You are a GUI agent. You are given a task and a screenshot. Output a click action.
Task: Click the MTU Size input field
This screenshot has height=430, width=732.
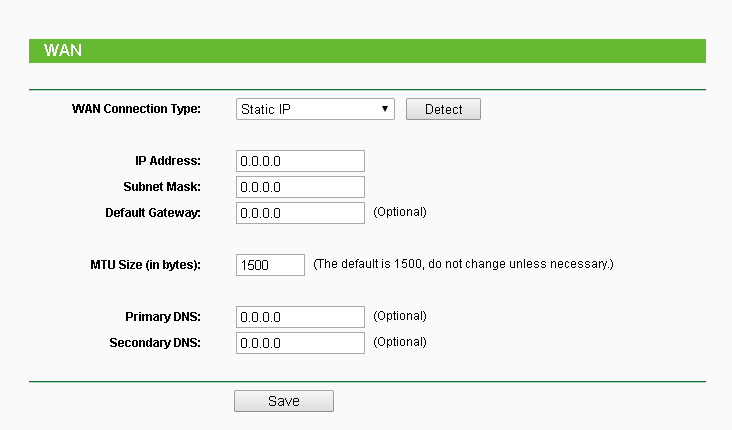(x=270, y=265)
